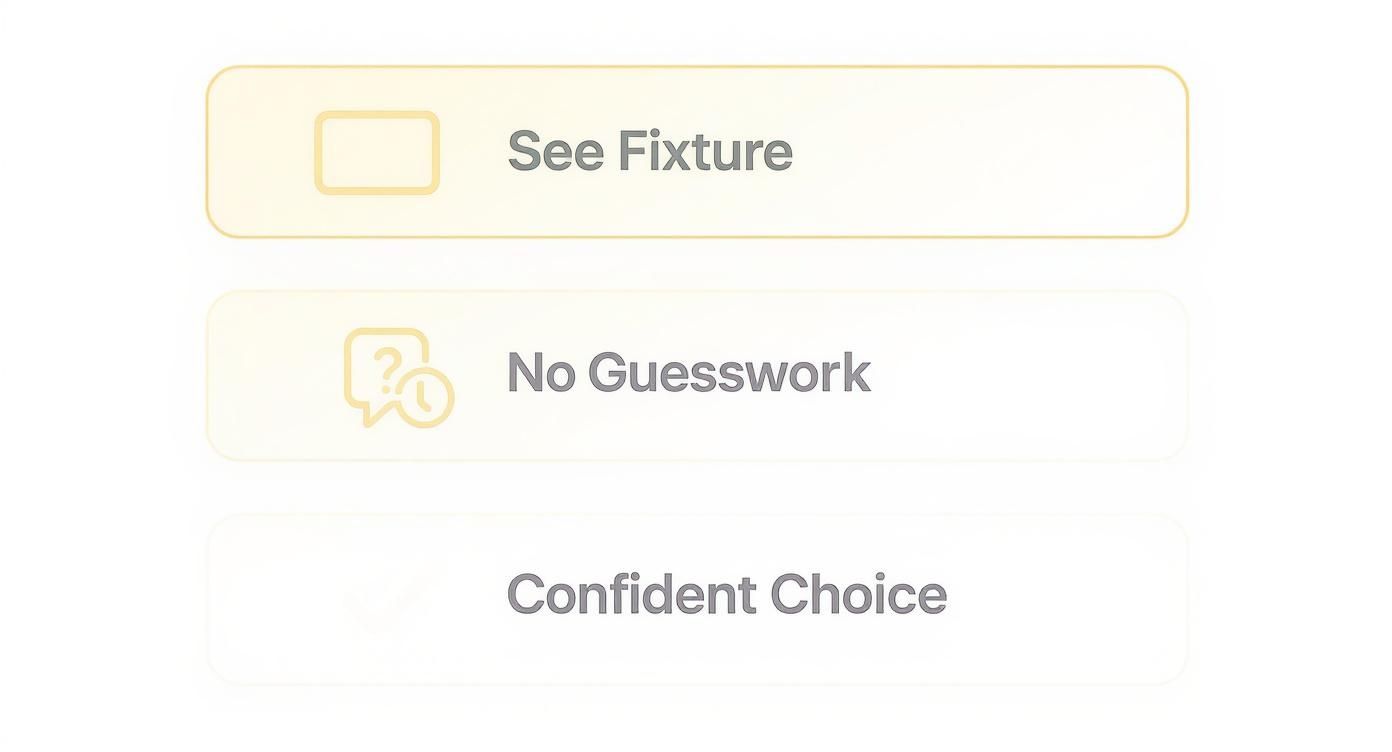The image size is (1392, 752).
Task: Click the word "Fixture" in the first card
Action: point(705,151)
